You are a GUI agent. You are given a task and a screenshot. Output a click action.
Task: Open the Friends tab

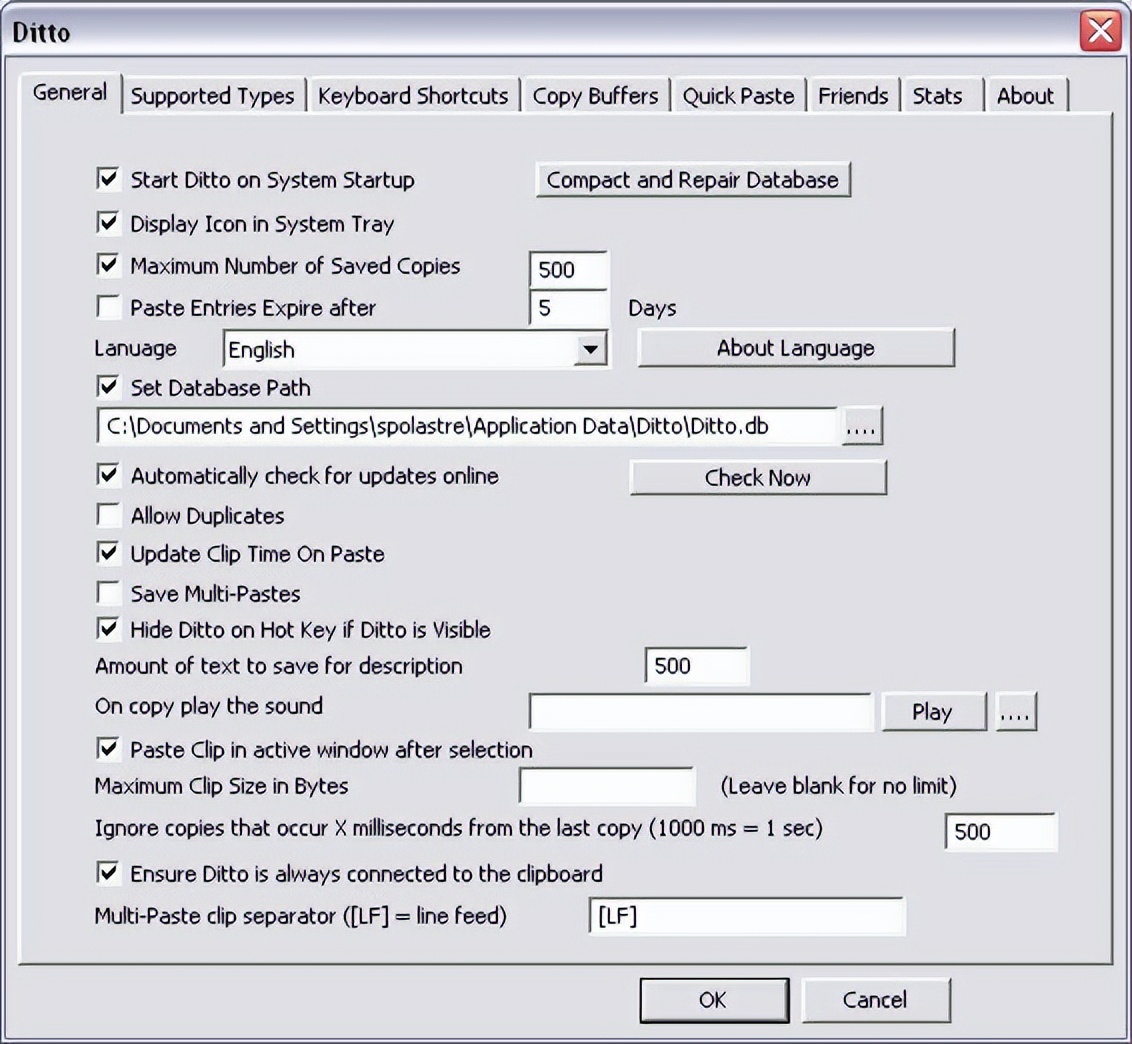pos(853,95)
